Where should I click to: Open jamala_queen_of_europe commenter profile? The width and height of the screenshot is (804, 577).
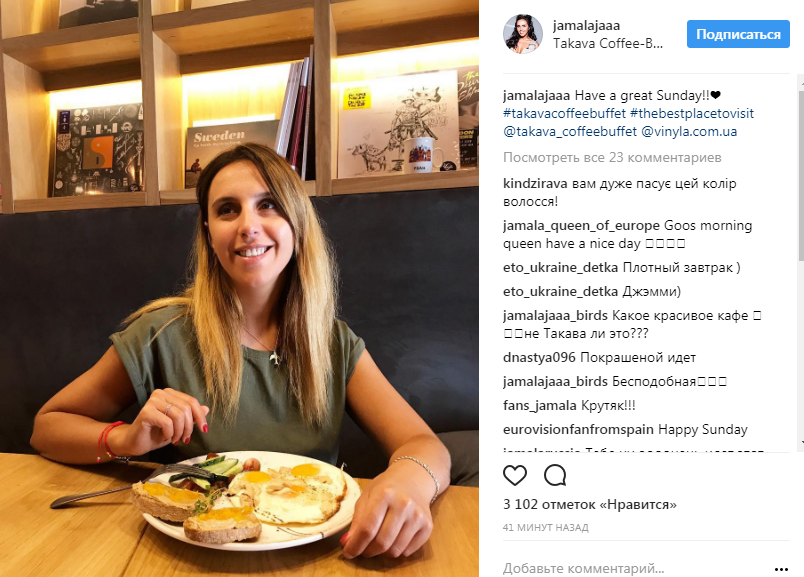[x=581, y=226]
